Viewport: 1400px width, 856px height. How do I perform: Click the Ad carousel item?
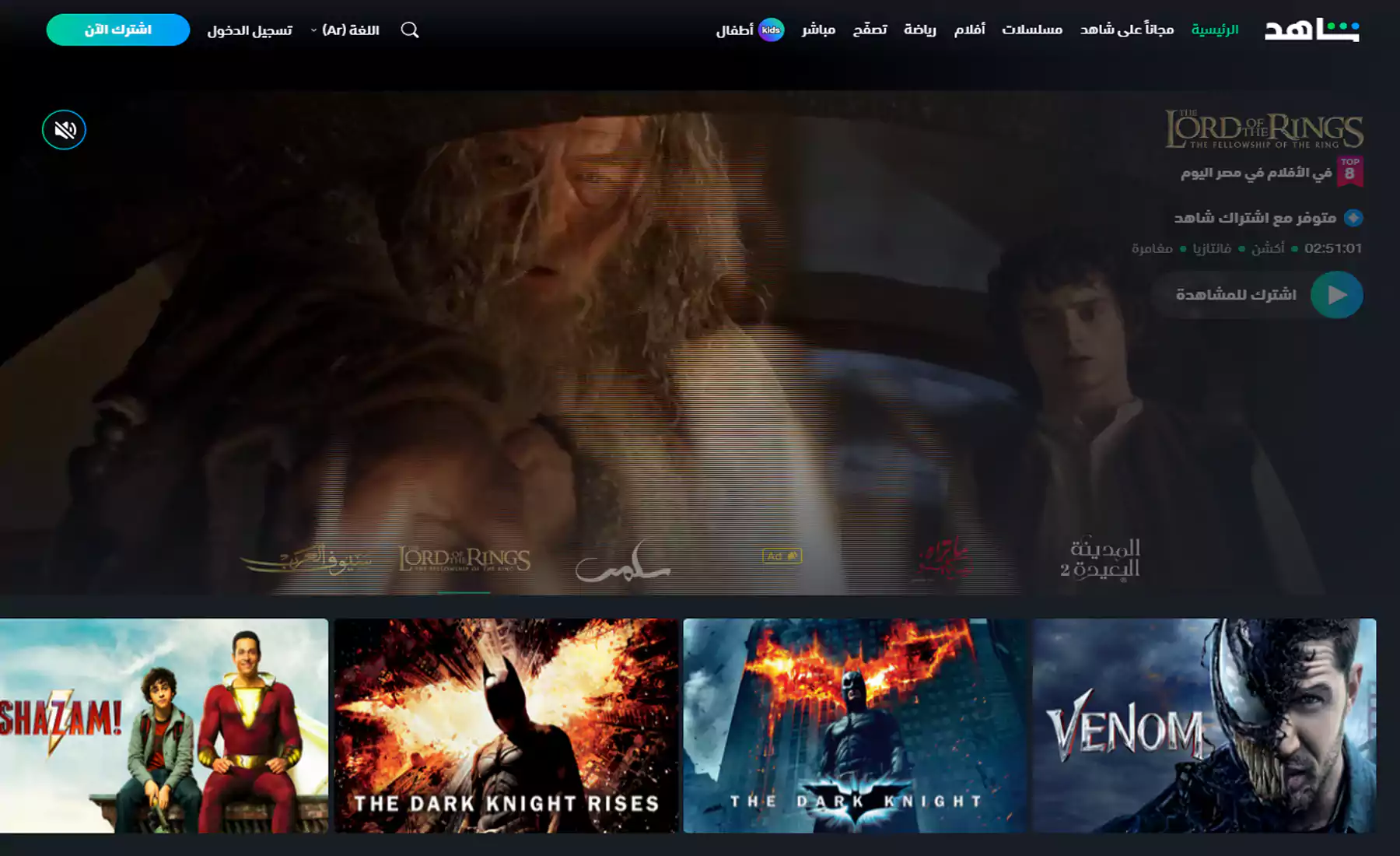[782, 556]
